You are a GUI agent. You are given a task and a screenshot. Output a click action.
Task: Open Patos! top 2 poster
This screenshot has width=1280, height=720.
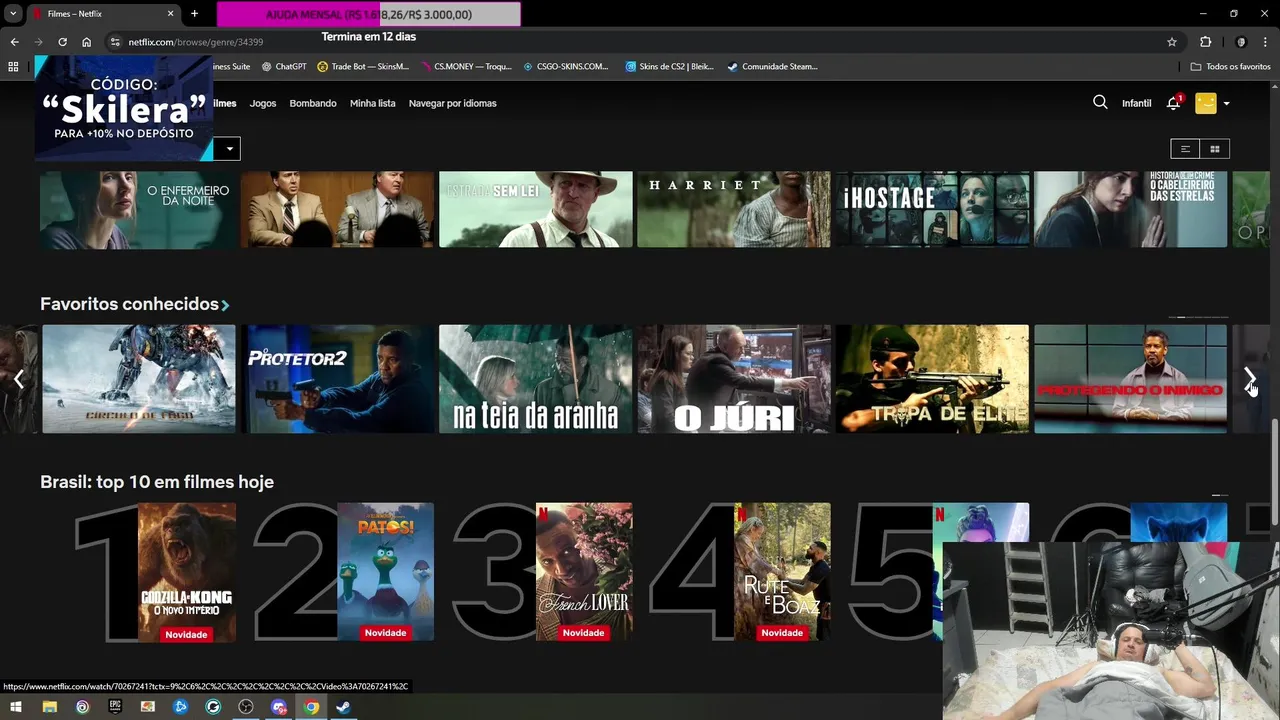(x=385, y=572)
